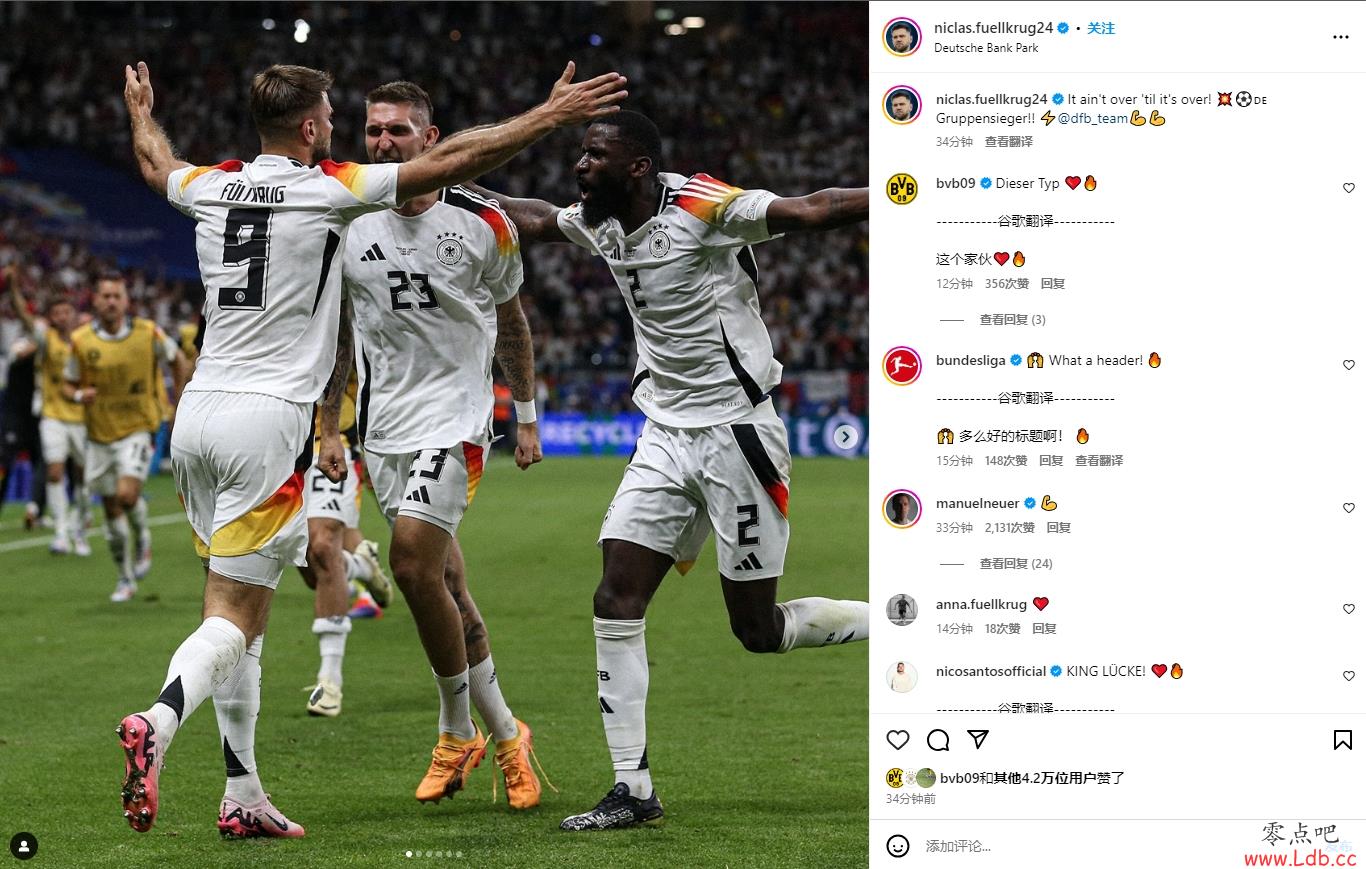
Task: Expand 24 replies under manuelneuer comment
Action: coord(1016,564)
